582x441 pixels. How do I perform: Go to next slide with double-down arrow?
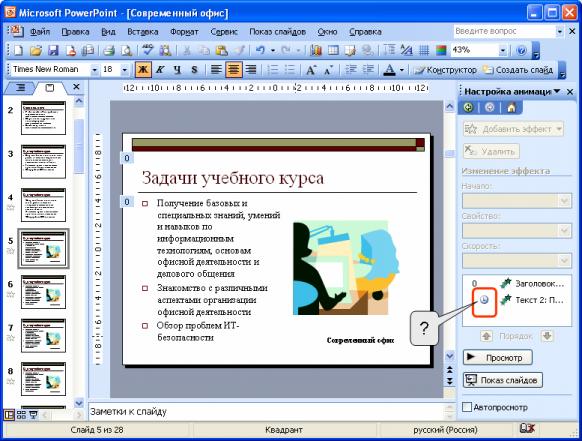[449, 381]
